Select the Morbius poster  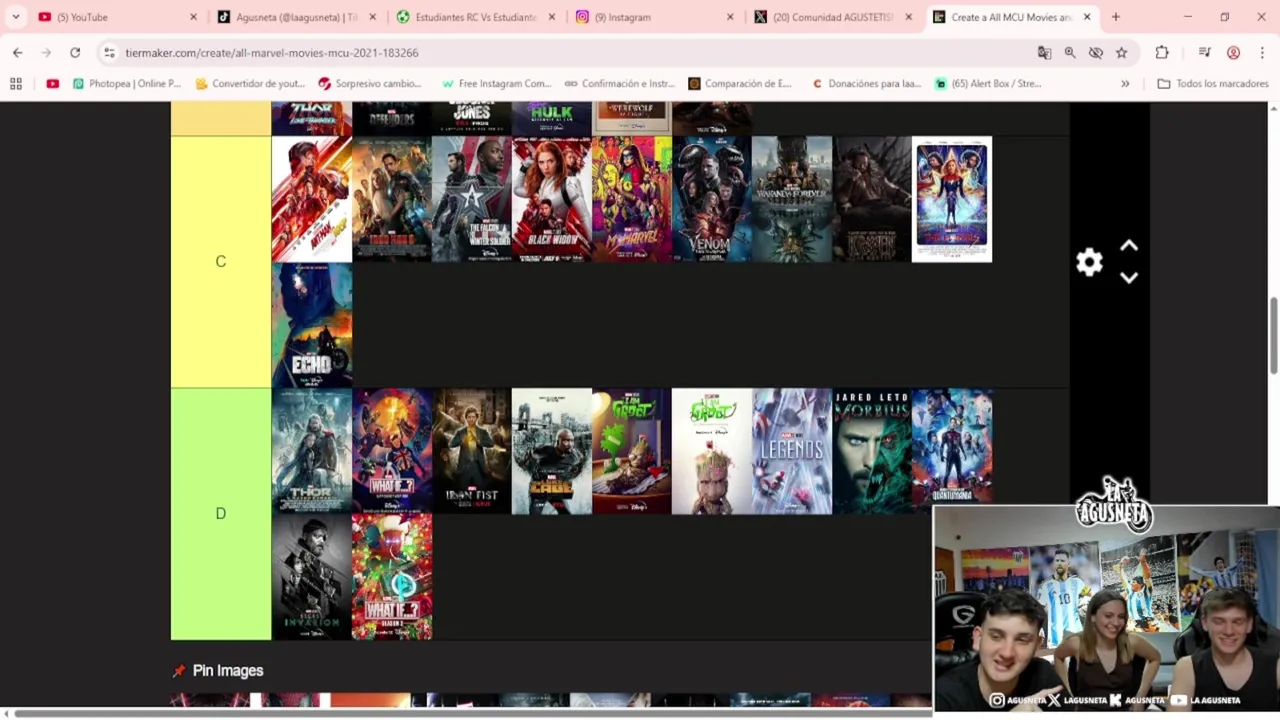click(x=872, y=451)
